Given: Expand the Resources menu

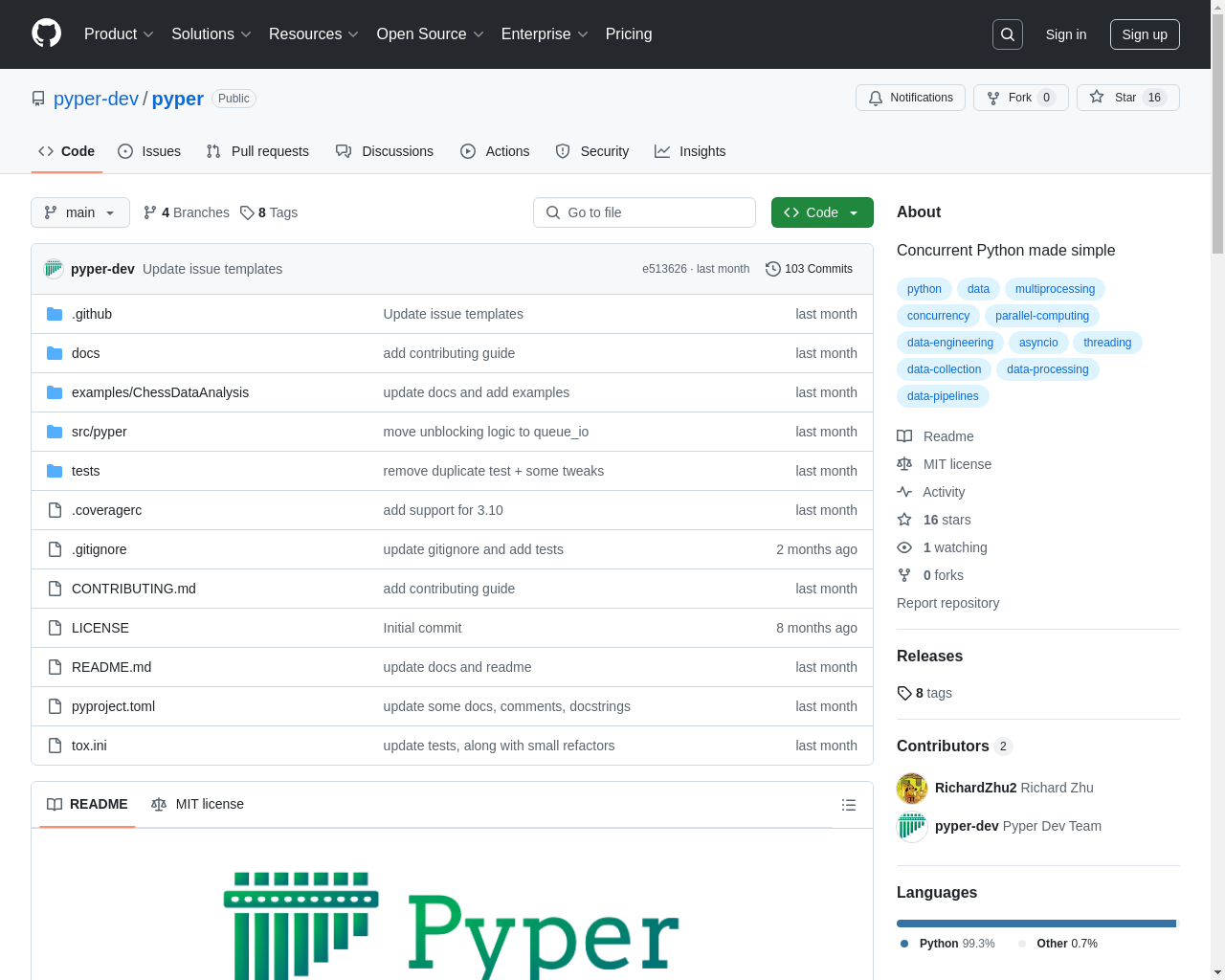Looking at the screenshot, I should pos(314,34).
